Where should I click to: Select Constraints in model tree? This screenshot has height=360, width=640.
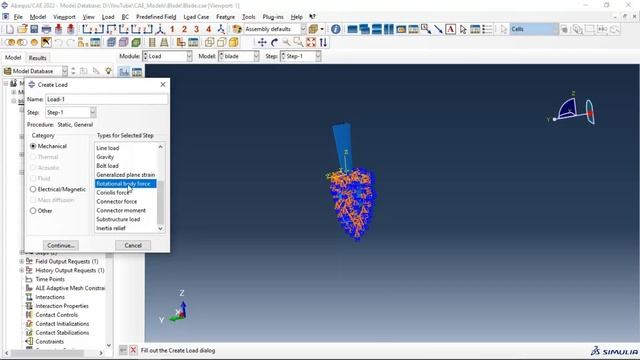pos(49,341)
